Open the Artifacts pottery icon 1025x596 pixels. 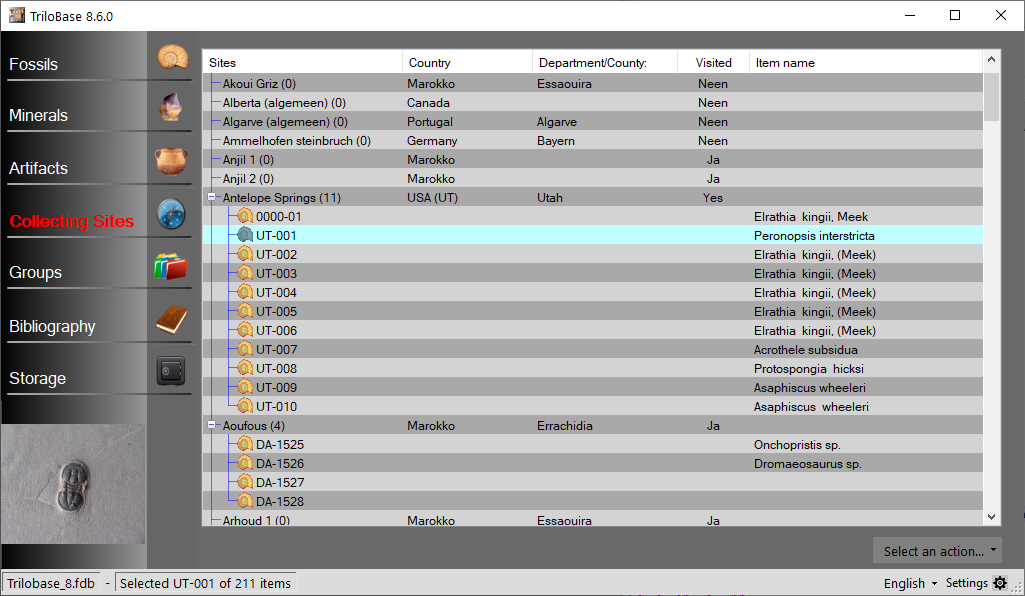pyautogui.click(x=171, y=161)
